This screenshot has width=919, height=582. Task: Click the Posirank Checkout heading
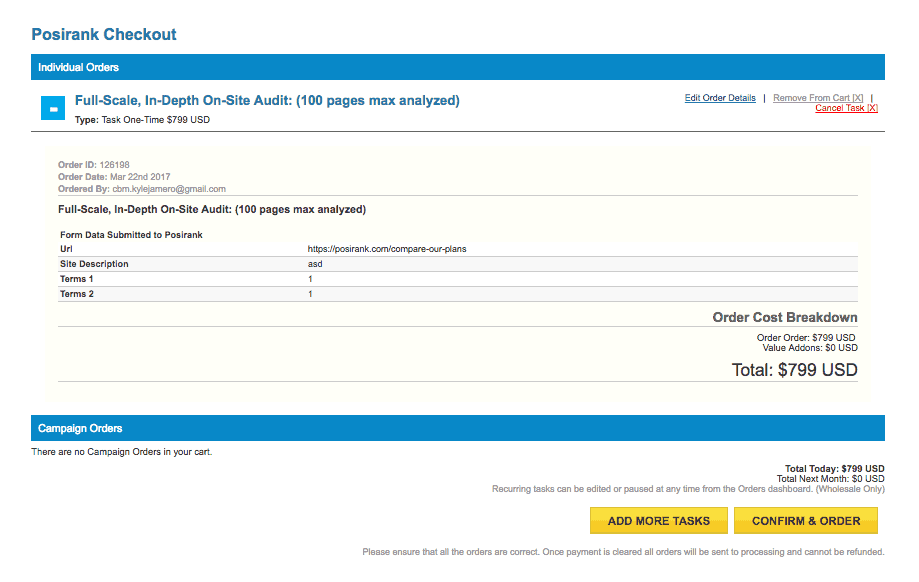(x=104, y=35)
